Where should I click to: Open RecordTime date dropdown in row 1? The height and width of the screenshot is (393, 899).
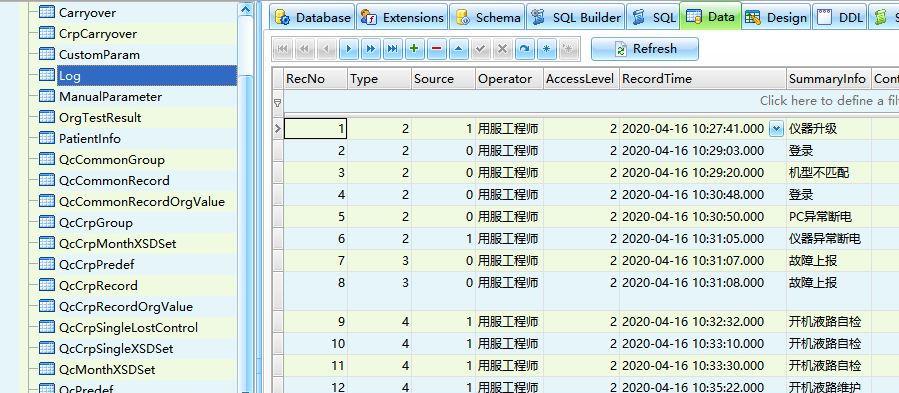(776, 129)
